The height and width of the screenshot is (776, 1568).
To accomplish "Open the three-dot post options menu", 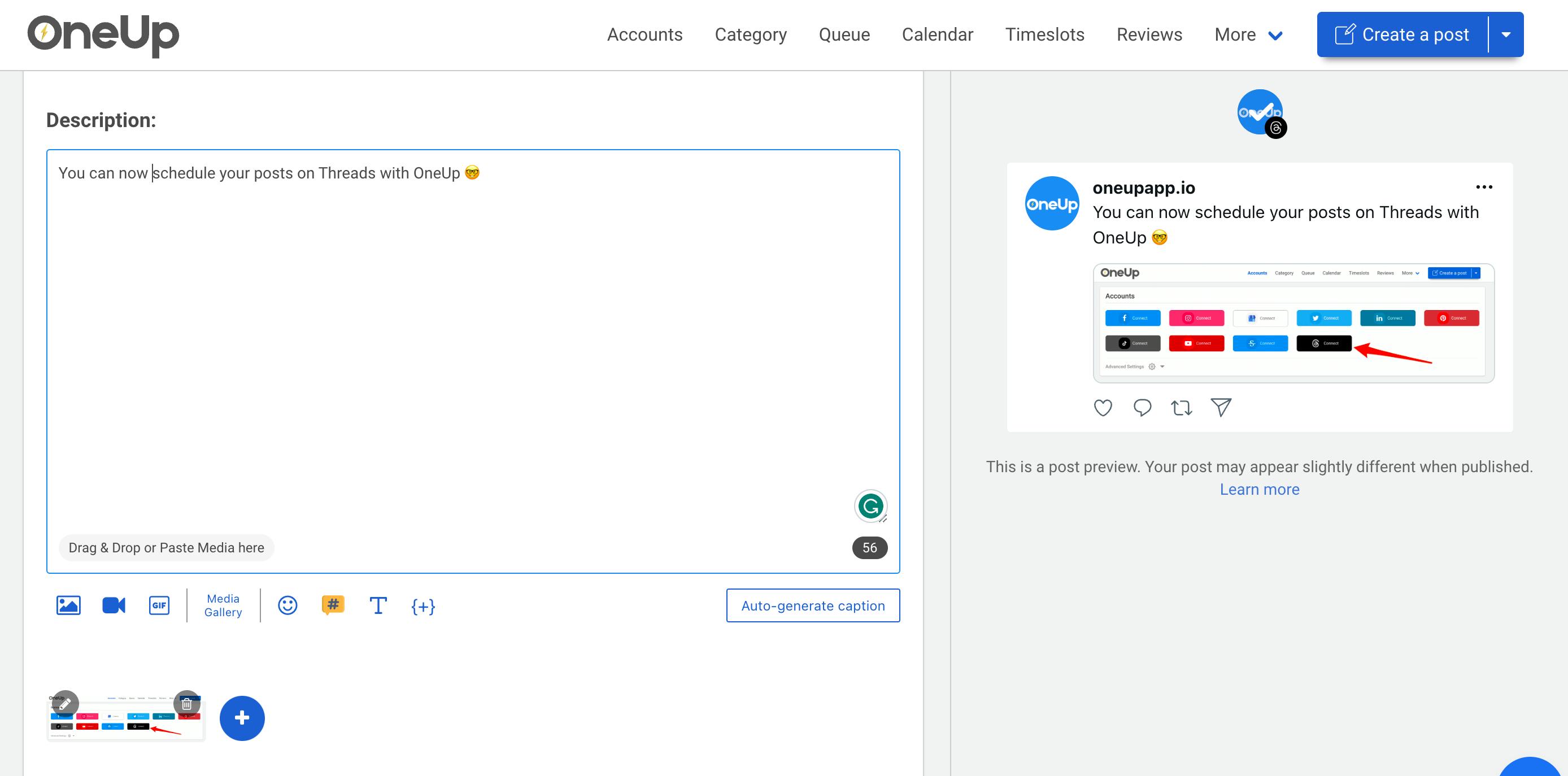I will 1484,187.
